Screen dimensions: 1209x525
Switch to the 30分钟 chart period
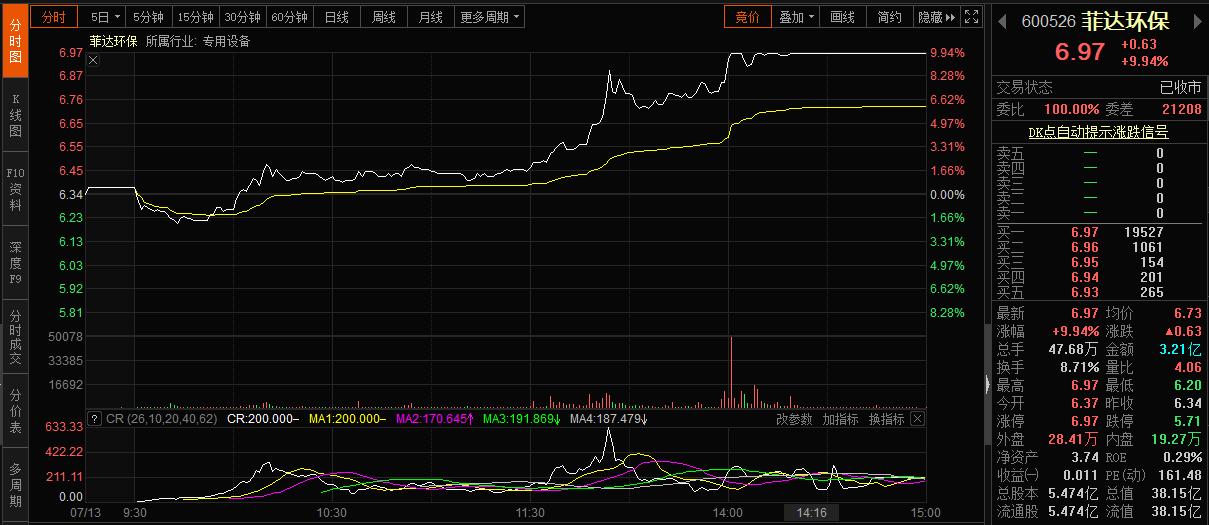242,17
